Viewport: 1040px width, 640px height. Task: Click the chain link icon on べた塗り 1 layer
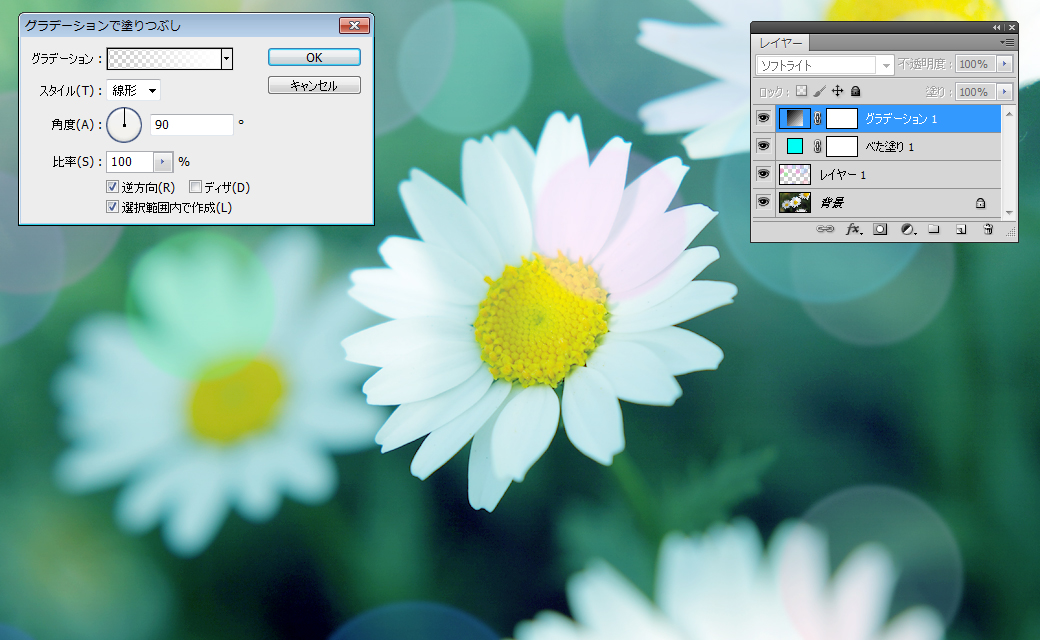point(818,147)
